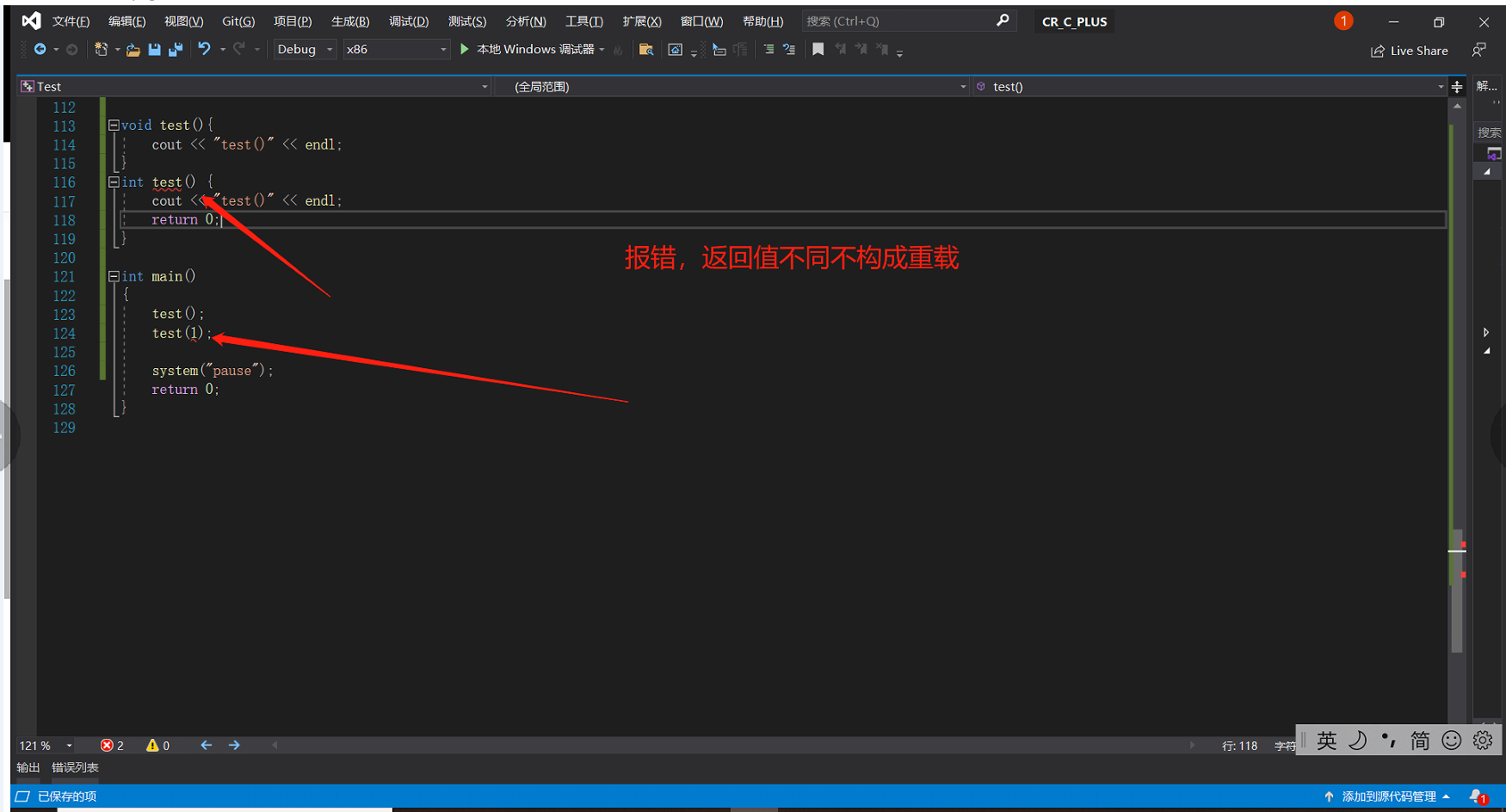Viewport: 1506px width, 812px height.
Task: Open the test() member dropdown
Action: pos(1210,87)
